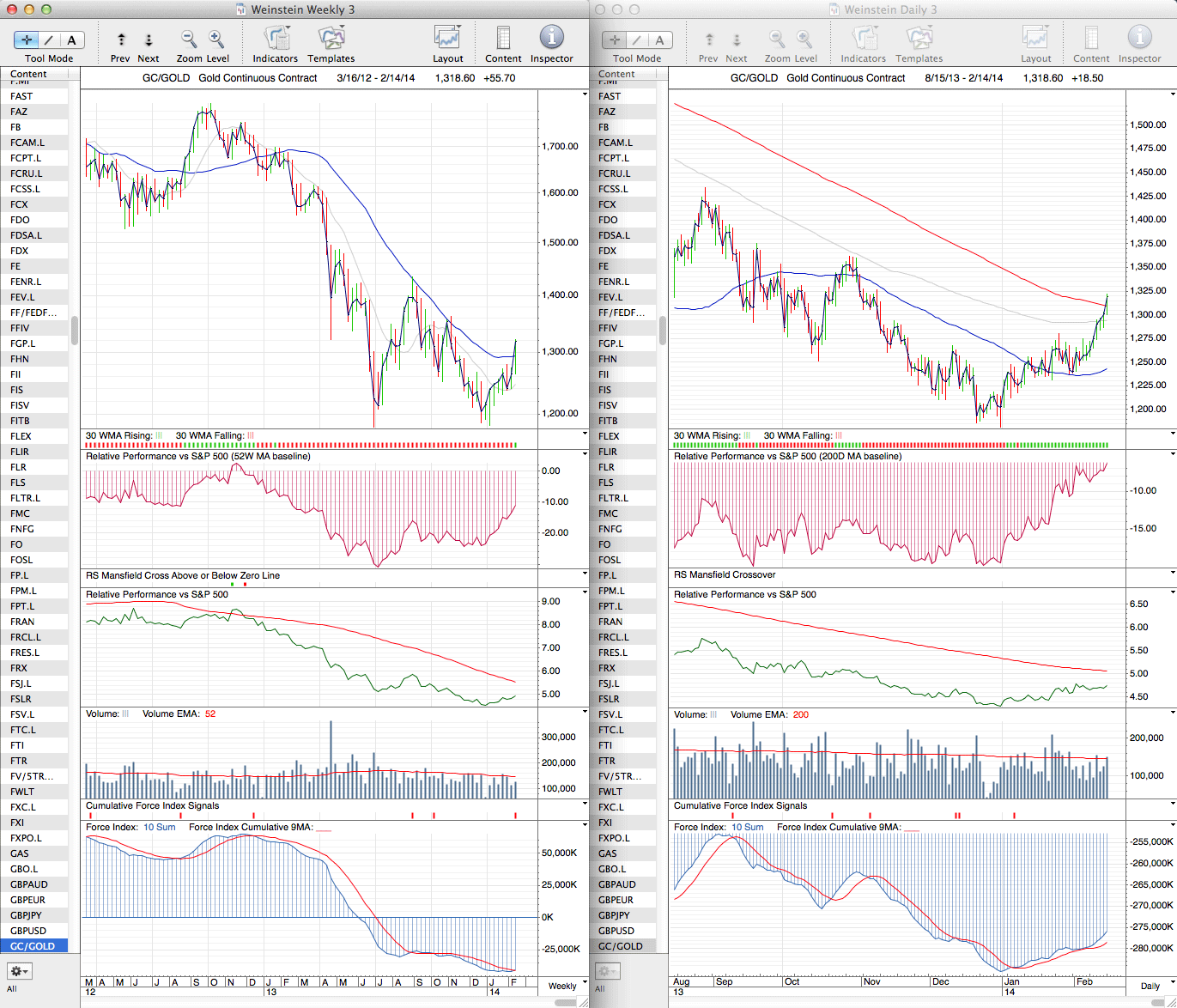
Task: Activate the text annotation tool mode
Action: pos(71,39)
